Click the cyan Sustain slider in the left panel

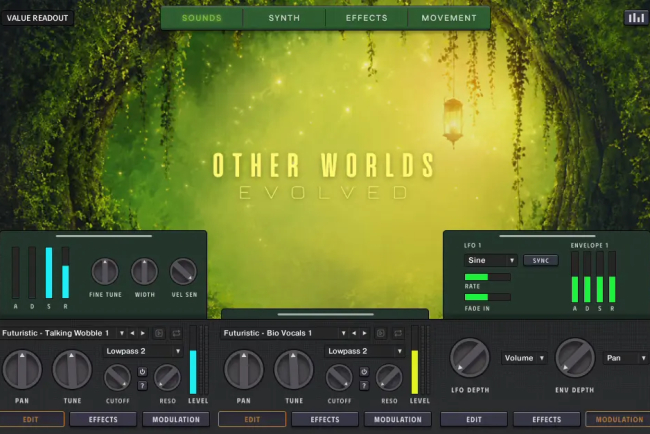pyautogui.click(x=49, y=272)
